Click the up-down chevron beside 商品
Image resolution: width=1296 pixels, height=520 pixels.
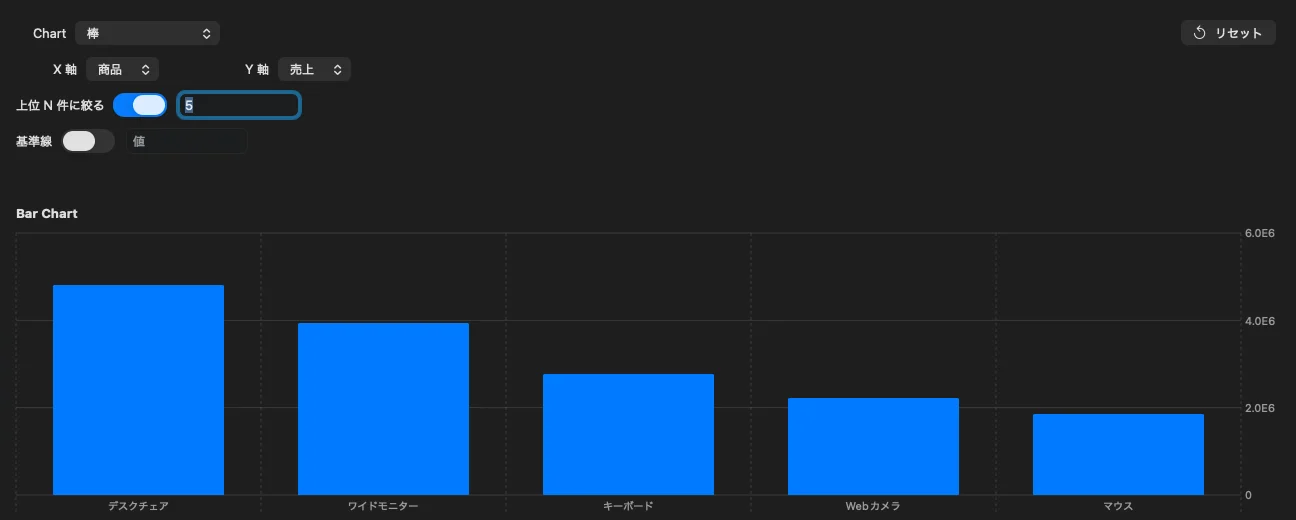[x=146, y=69]
